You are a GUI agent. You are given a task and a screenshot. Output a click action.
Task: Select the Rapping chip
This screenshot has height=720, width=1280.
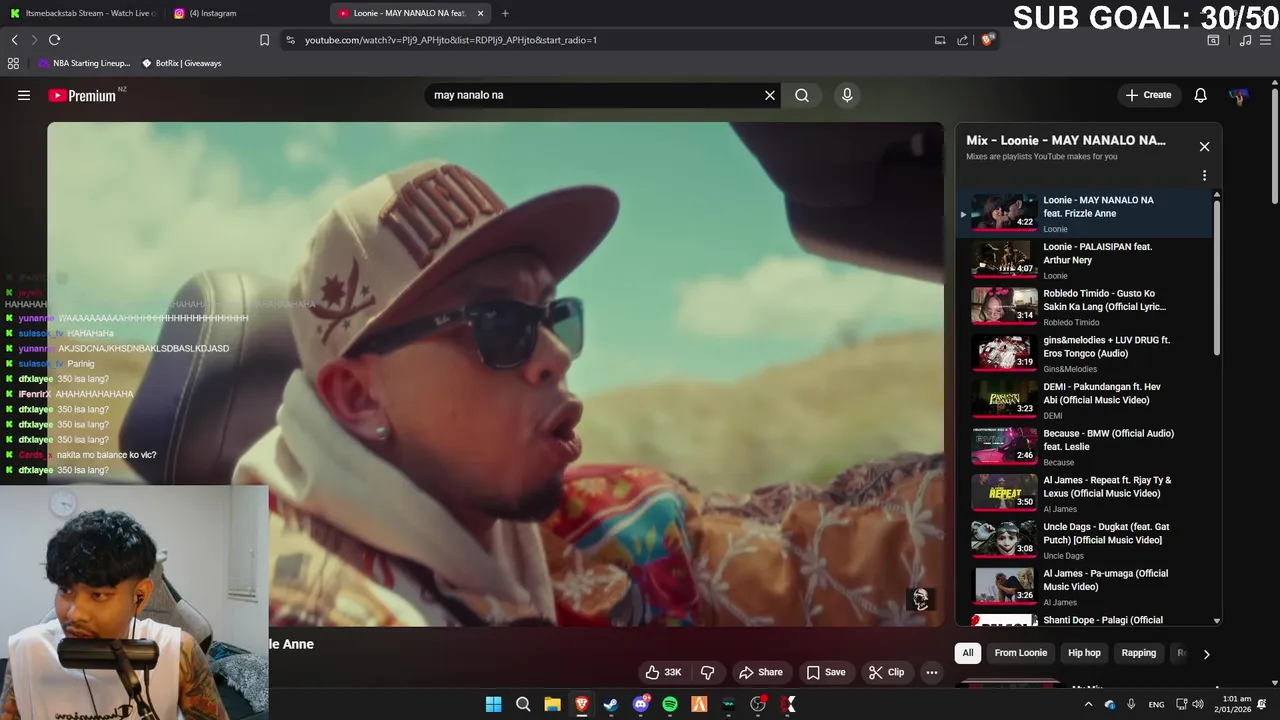click(1138, 653)
